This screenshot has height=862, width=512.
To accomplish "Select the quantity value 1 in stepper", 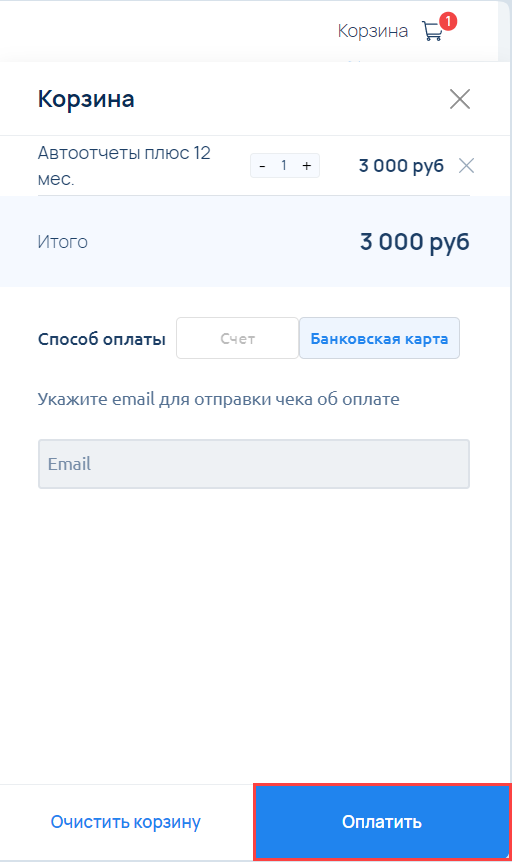I will 284,165.
